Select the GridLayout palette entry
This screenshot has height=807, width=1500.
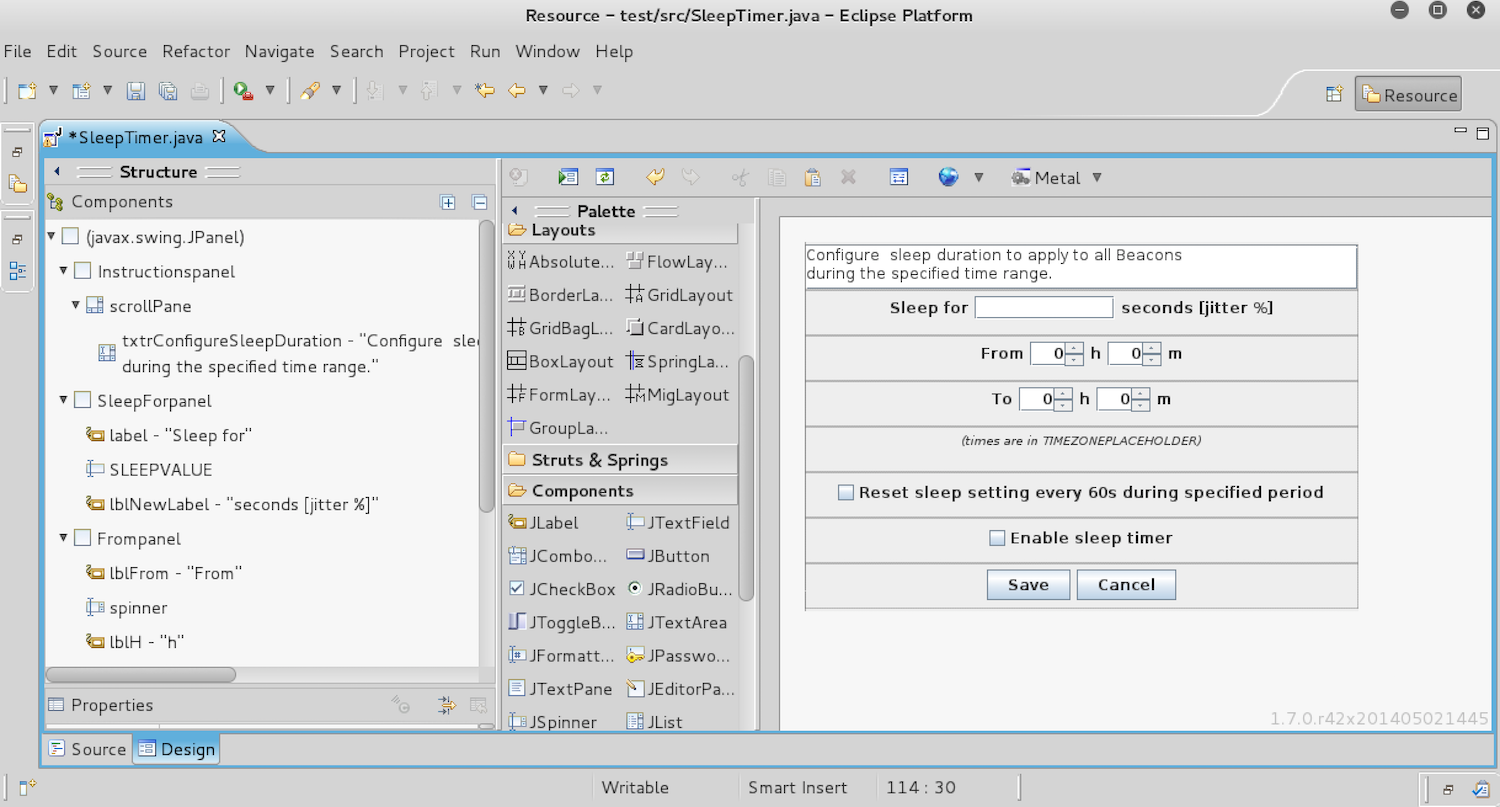click(679, 295)
